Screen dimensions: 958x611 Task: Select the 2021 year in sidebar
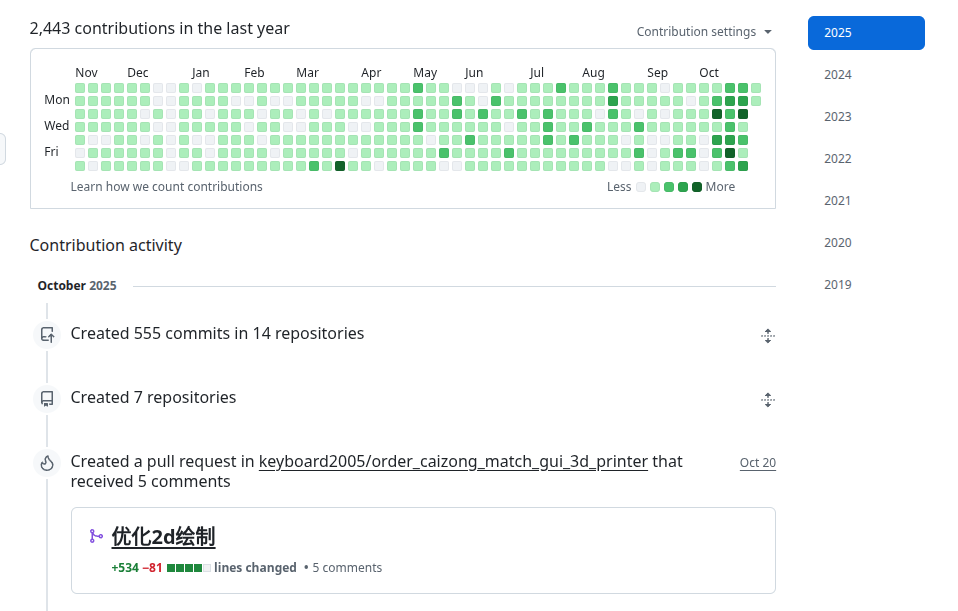click(x=838, y=201)
